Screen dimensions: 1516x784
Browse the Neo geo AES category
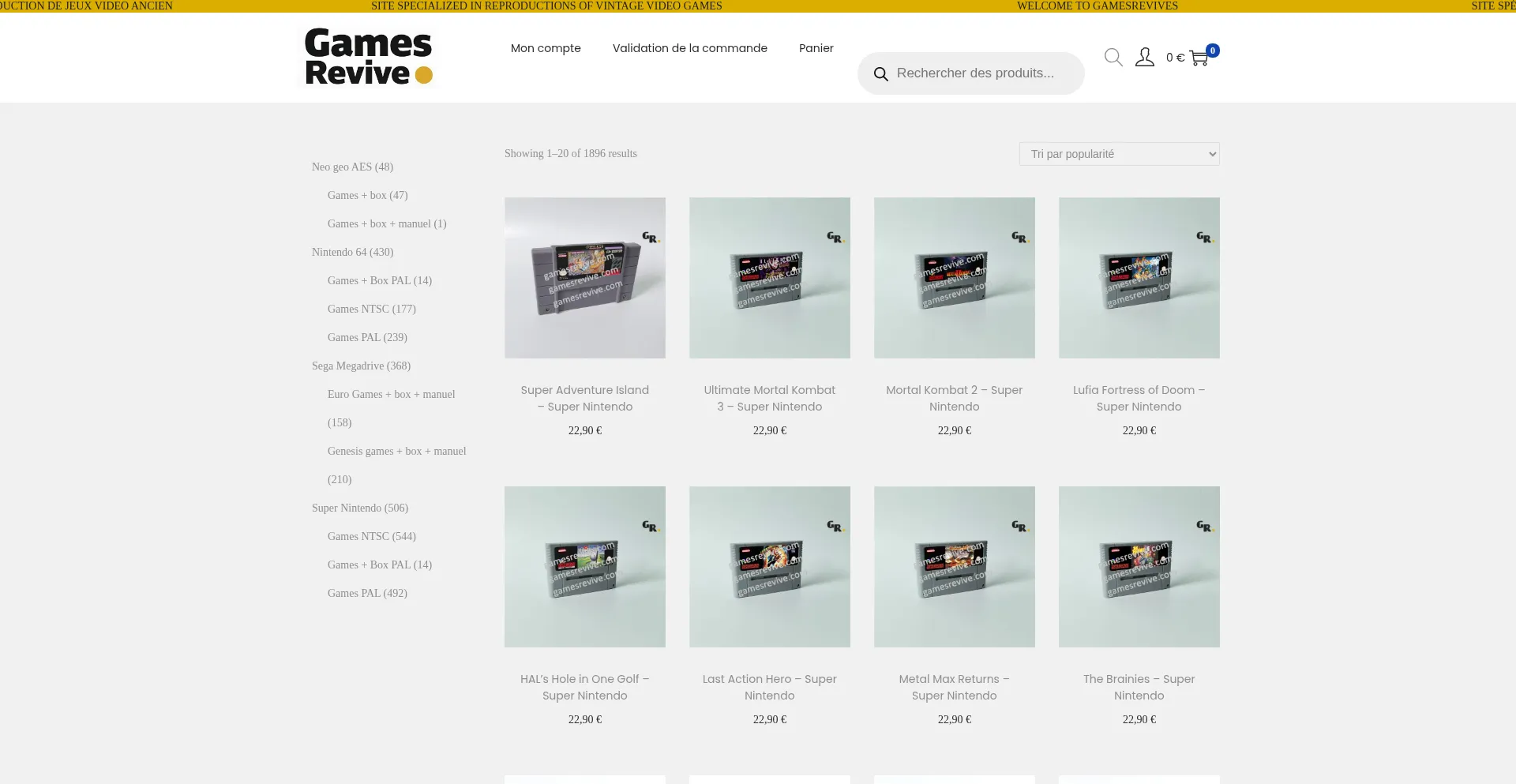click(353, 167)
